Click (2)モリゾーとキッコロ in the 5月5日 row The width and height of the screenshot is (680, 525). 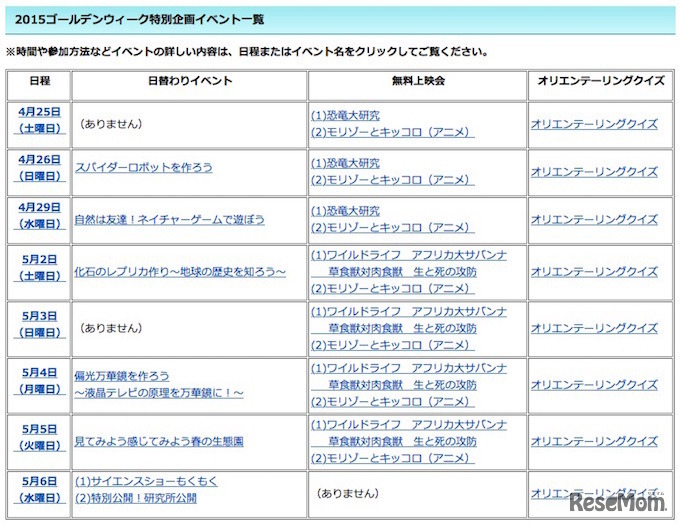(x=393, y=458)
